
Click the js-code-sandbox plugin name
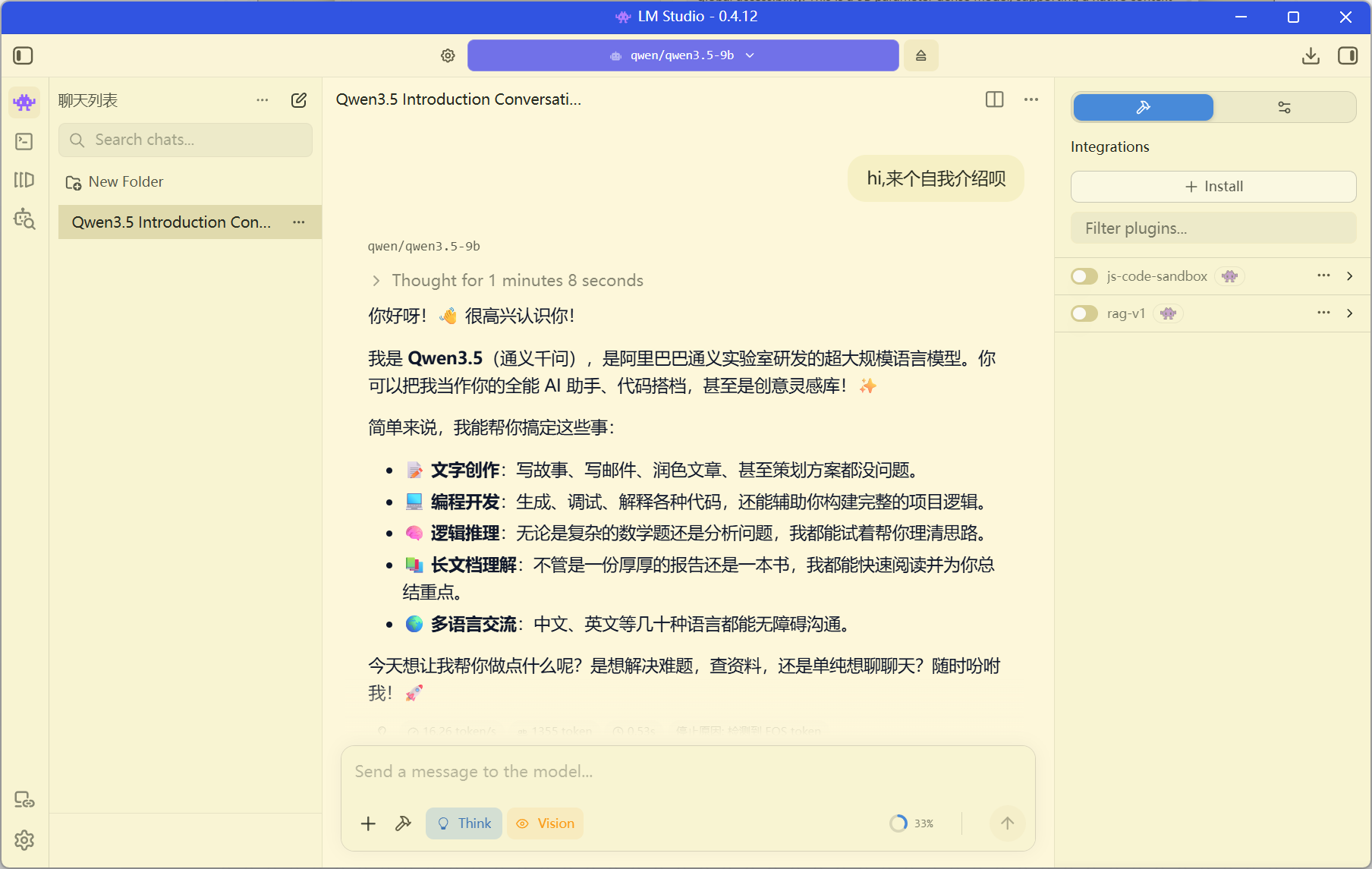[1156, 276]
